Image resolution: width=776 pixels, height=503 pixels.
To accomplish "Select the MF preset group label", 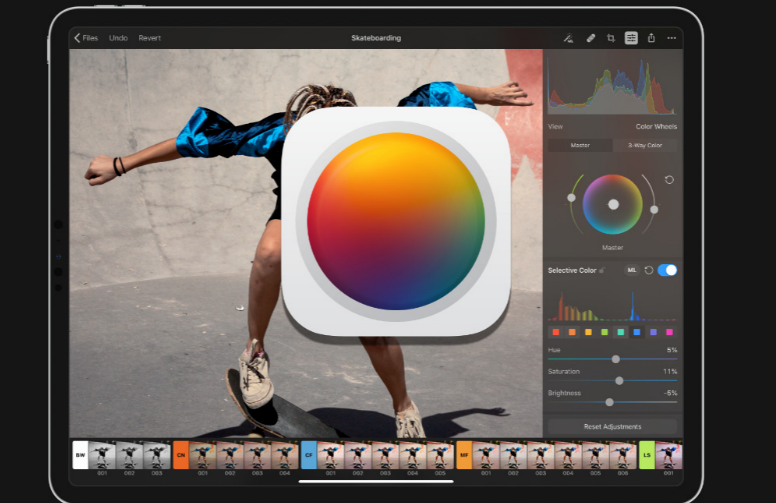I will point(464,455).
